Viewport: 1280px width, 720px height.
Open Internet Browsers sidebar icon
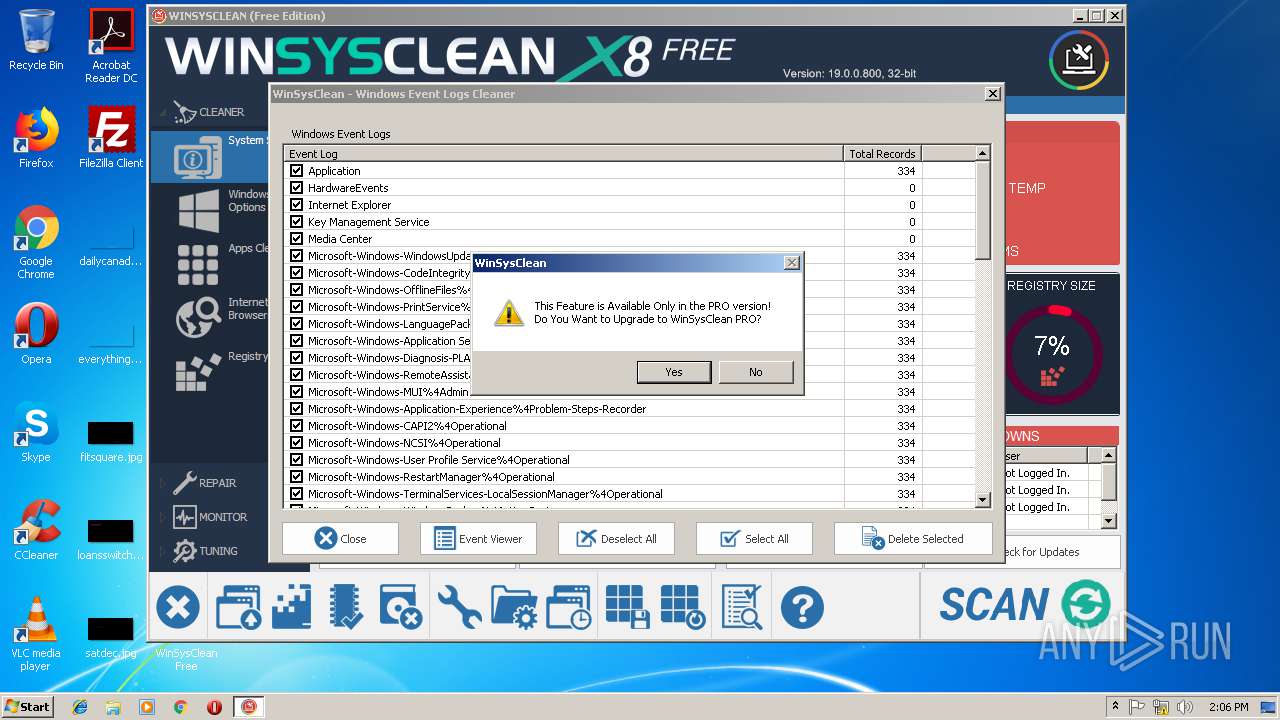click(x=198, y=318)
